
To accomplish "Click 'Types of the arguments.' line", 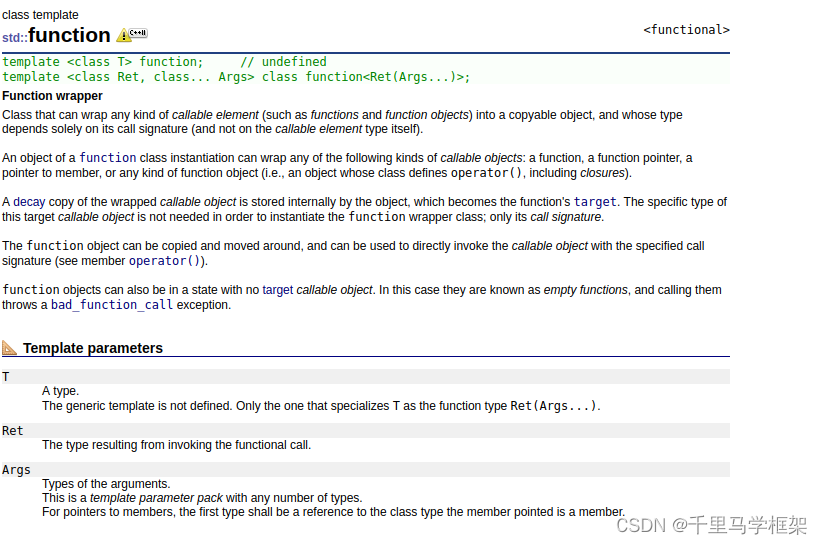I will click(106, 484).
